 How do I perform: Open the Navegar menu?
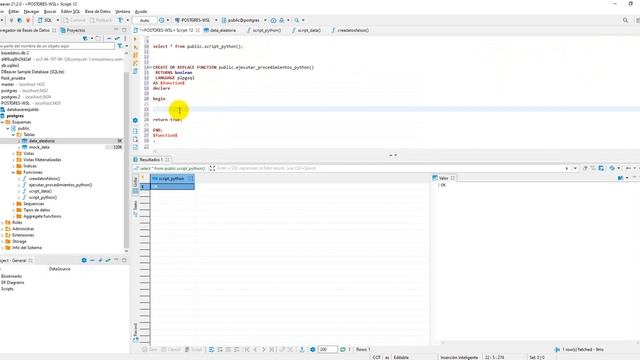pyautogui.click(x=31, y=11)
